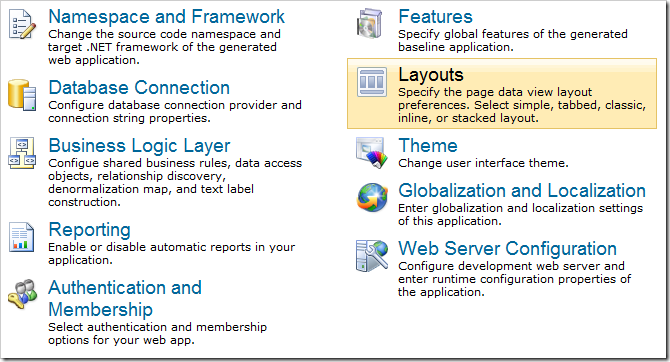Open the Business Logic Layer link

click(x=139, y=146)
